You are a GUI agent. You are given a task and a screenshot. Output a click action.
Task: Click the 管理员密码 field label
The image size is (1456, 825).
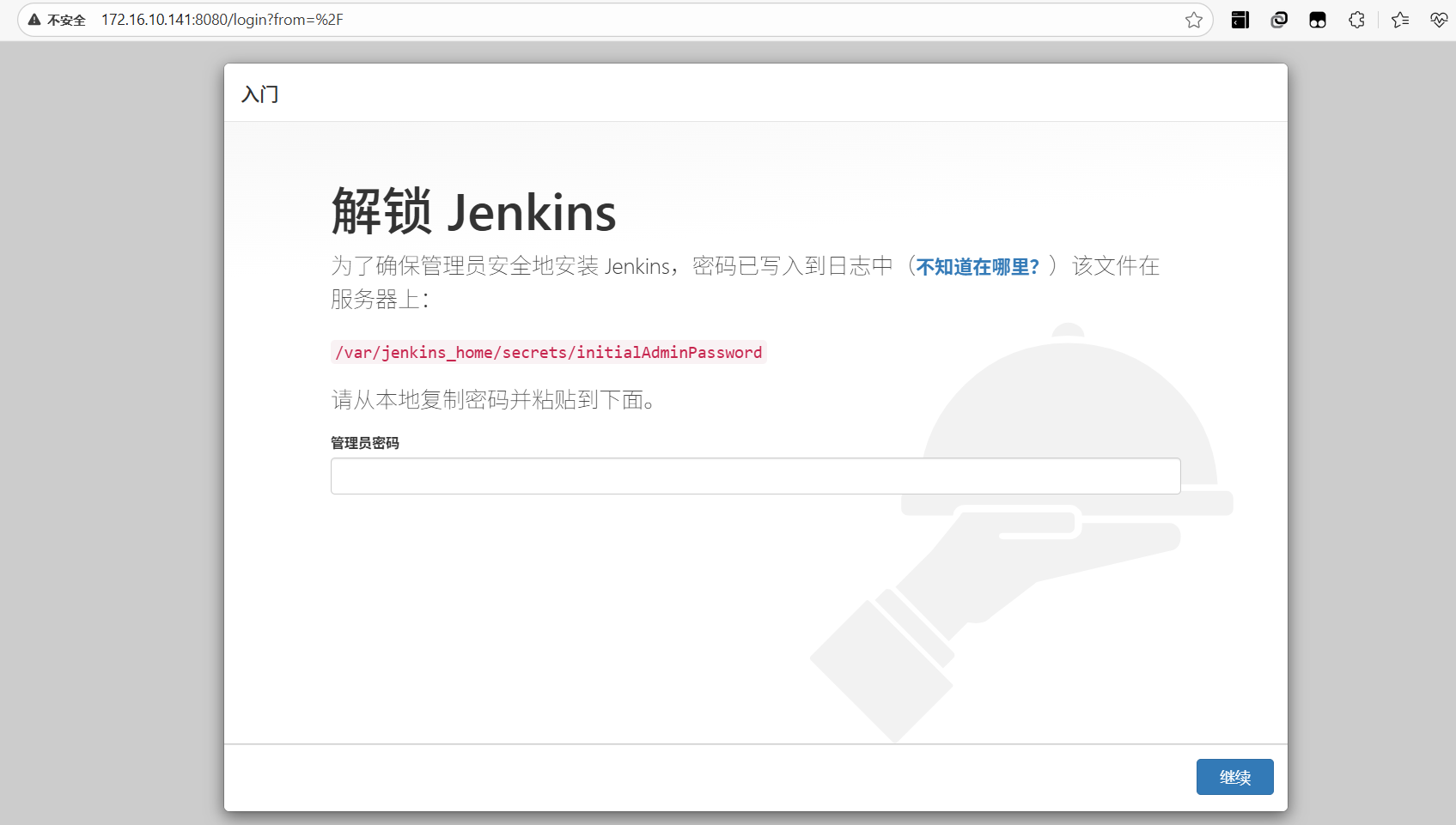click(365, 443)
